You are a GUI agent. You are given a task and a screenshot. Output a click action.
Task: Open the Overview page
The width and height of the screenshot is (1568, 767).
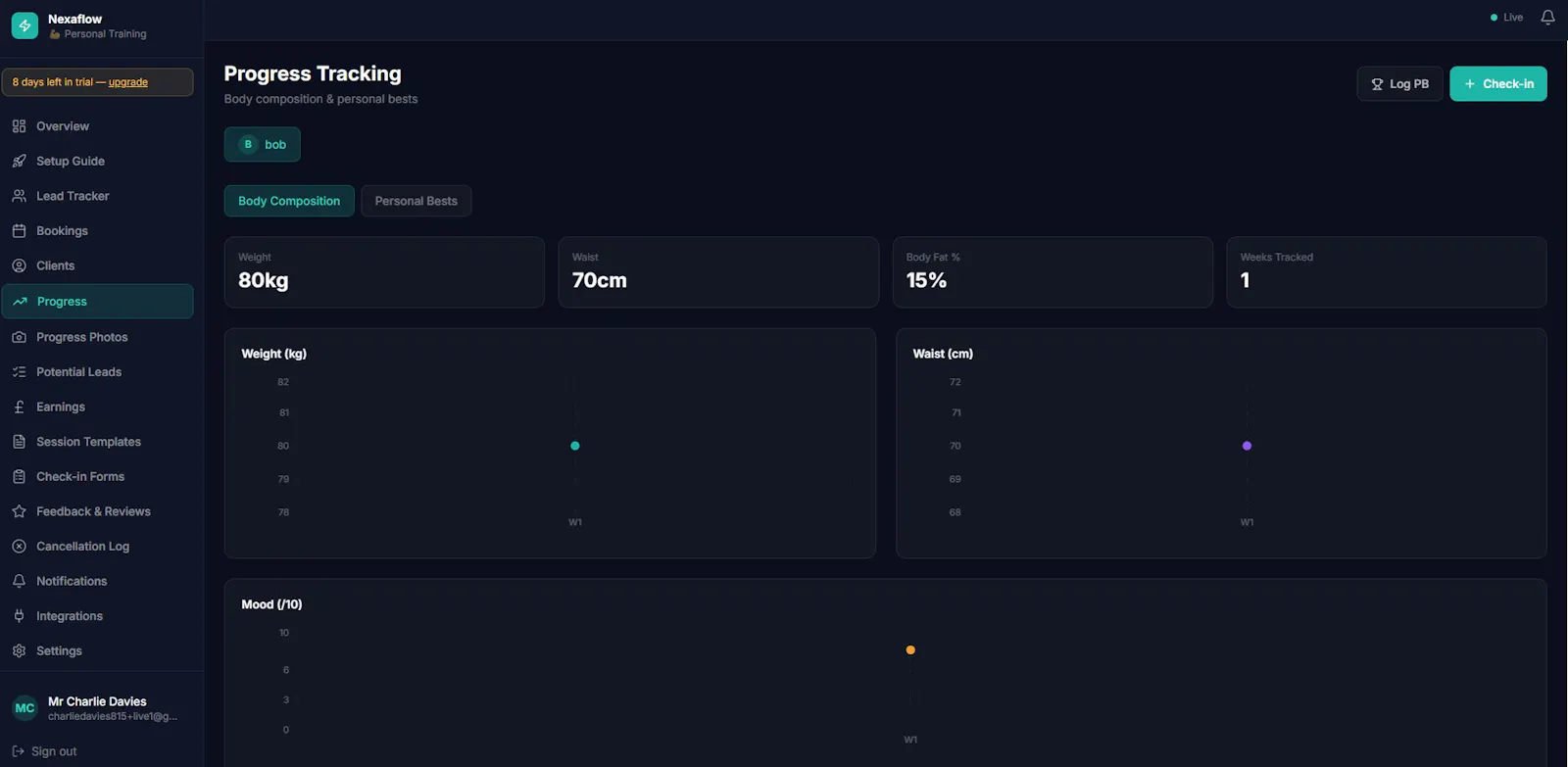pyautogui.click(x=98, y=126)
